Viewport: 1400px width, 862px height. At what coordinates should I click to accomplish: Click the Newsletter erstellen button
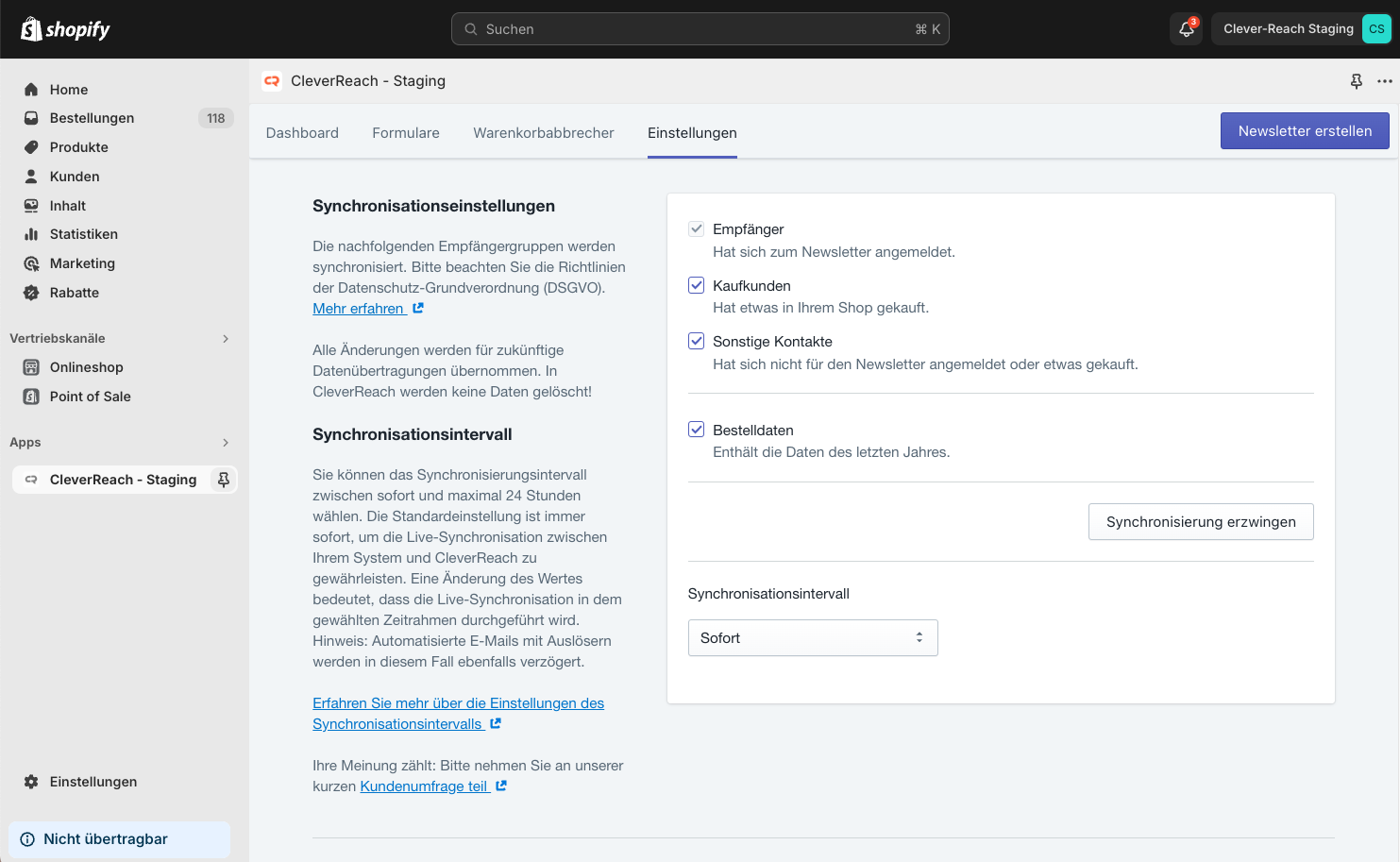click(x=1305, y=131)
